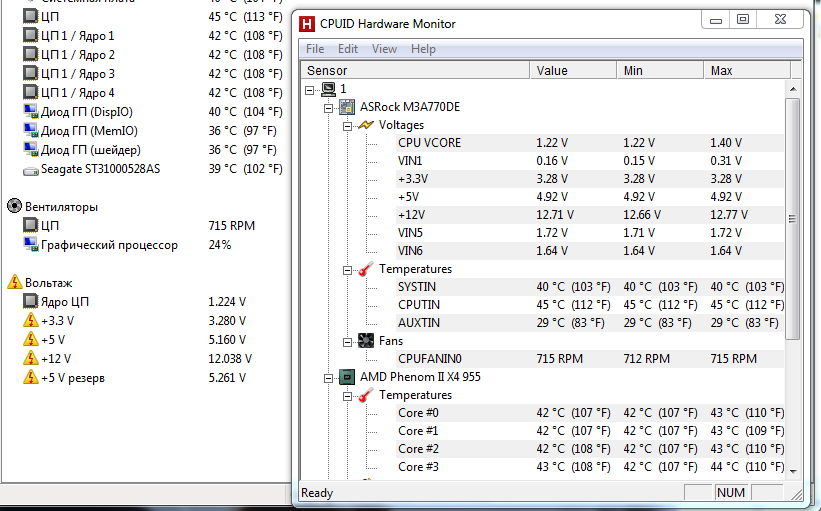Click voltage icon beside +12 V
Image resolution: width=821 pixels, height=511 pixels.
(31, 358)
